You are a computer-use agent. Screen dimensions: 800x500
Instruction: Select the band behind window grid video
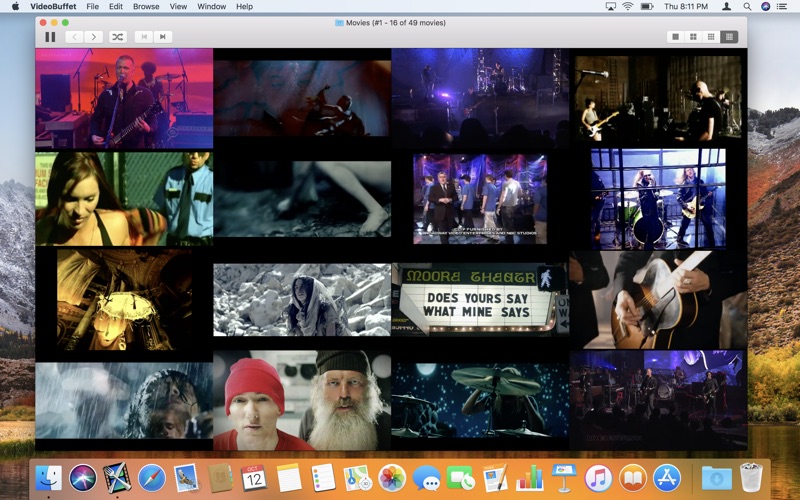click(x=658, y=199)
